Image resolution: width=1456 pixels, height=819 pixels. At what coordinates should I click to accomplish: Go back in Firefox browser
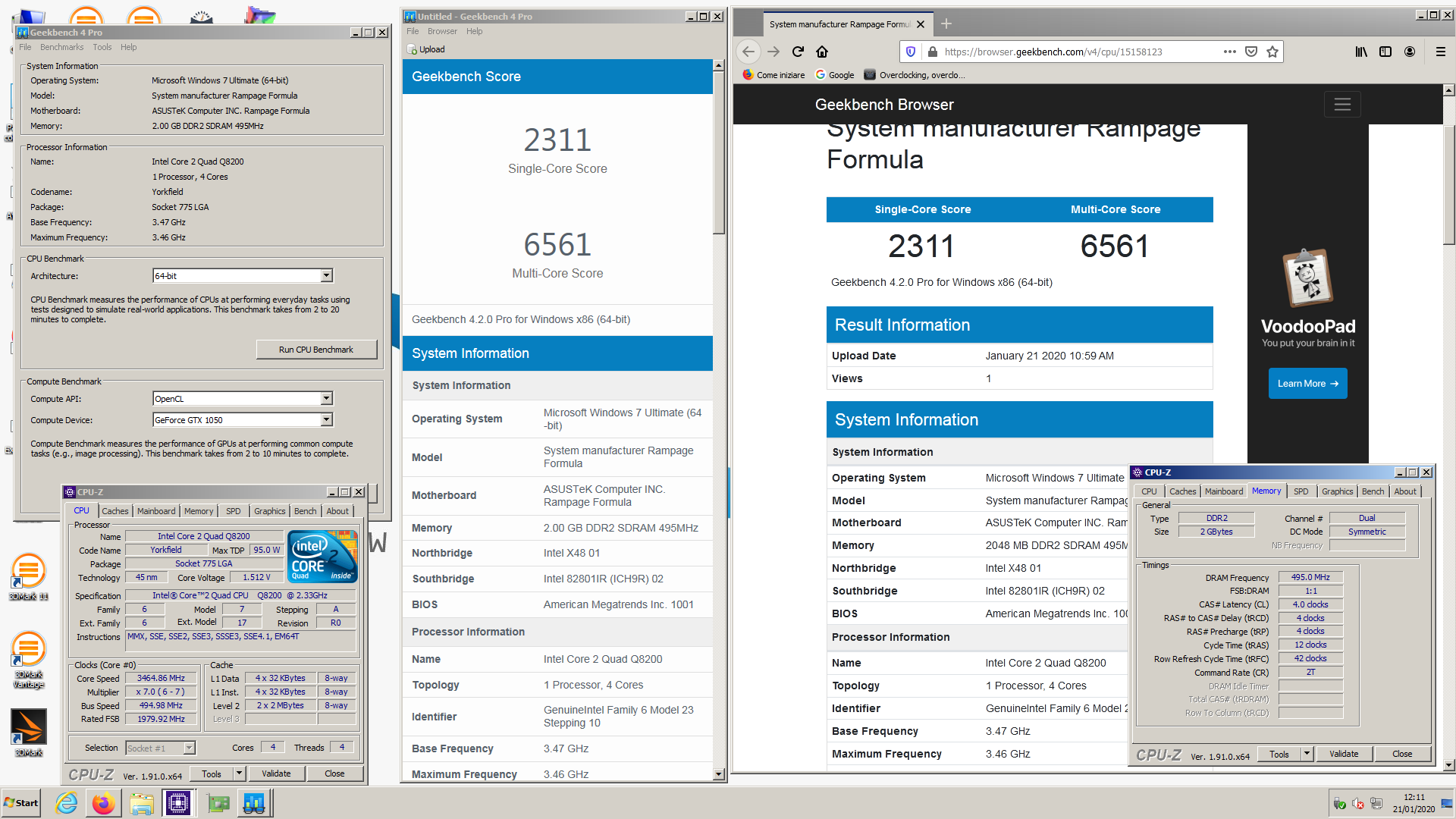(748, 52)
